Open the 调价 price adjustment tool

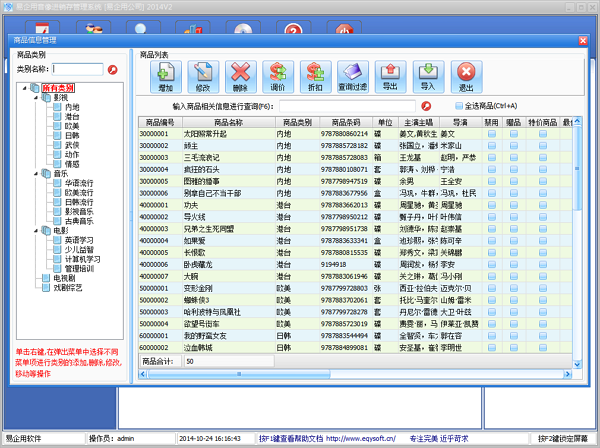tap(278, 77)
